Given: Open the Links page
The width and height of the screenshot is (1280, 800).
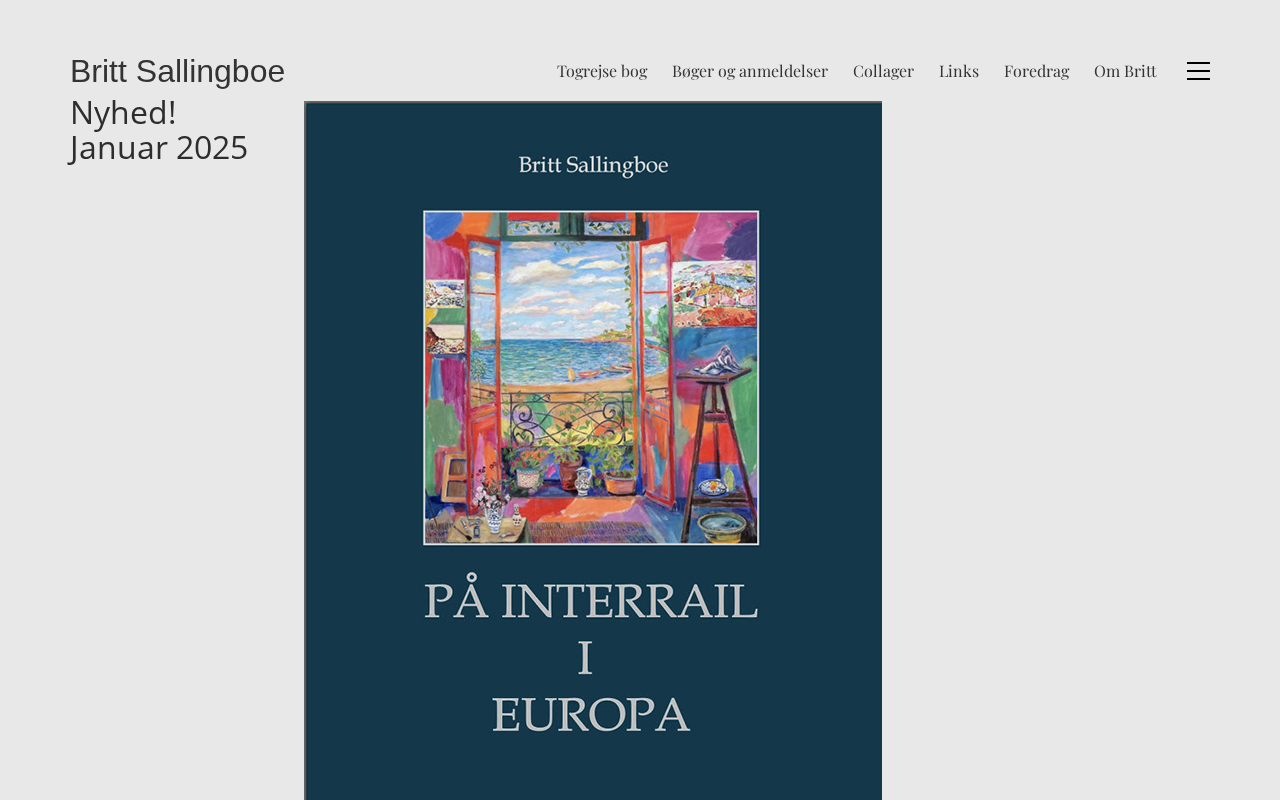Looking at the screenshot, I should (959, 71).
